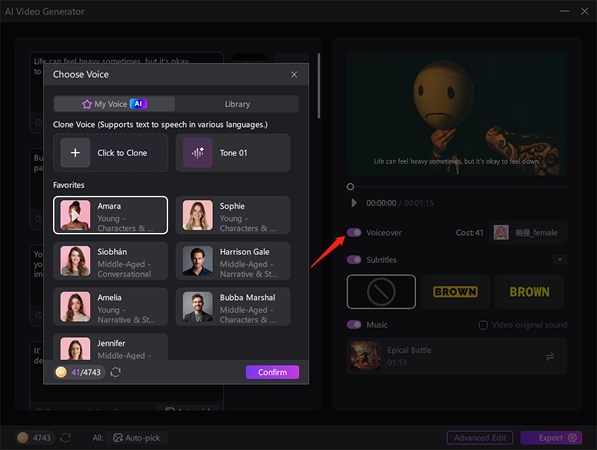Select the Amelia voice card
Screen dimensions: 597x450
110,307
